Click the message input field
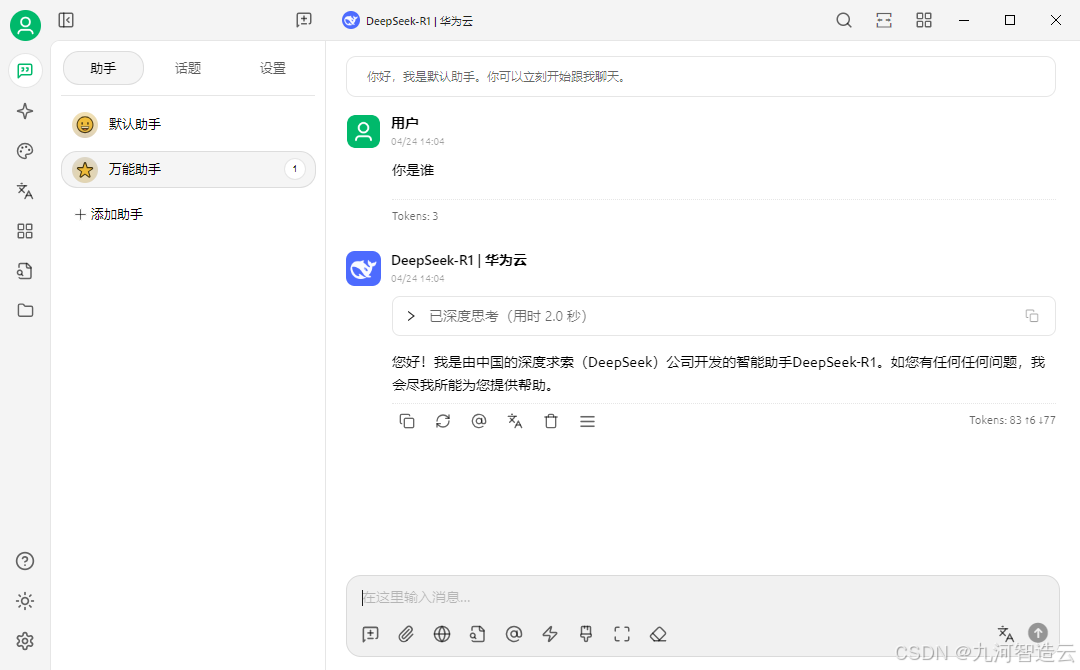The width and height of the screenshot is (1080, 670). coord(703,597)
